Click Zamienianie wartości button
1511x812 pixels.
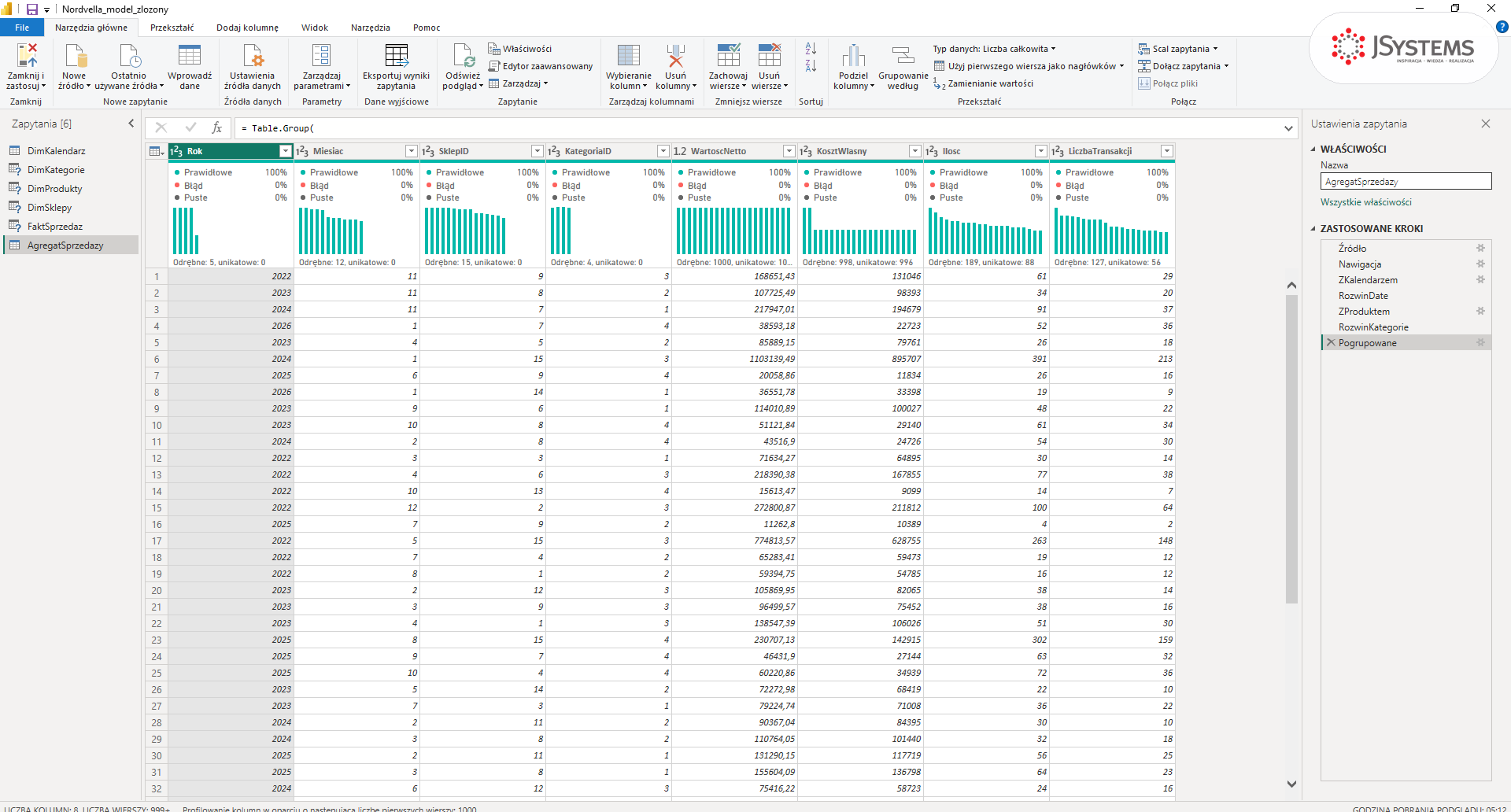983,83
